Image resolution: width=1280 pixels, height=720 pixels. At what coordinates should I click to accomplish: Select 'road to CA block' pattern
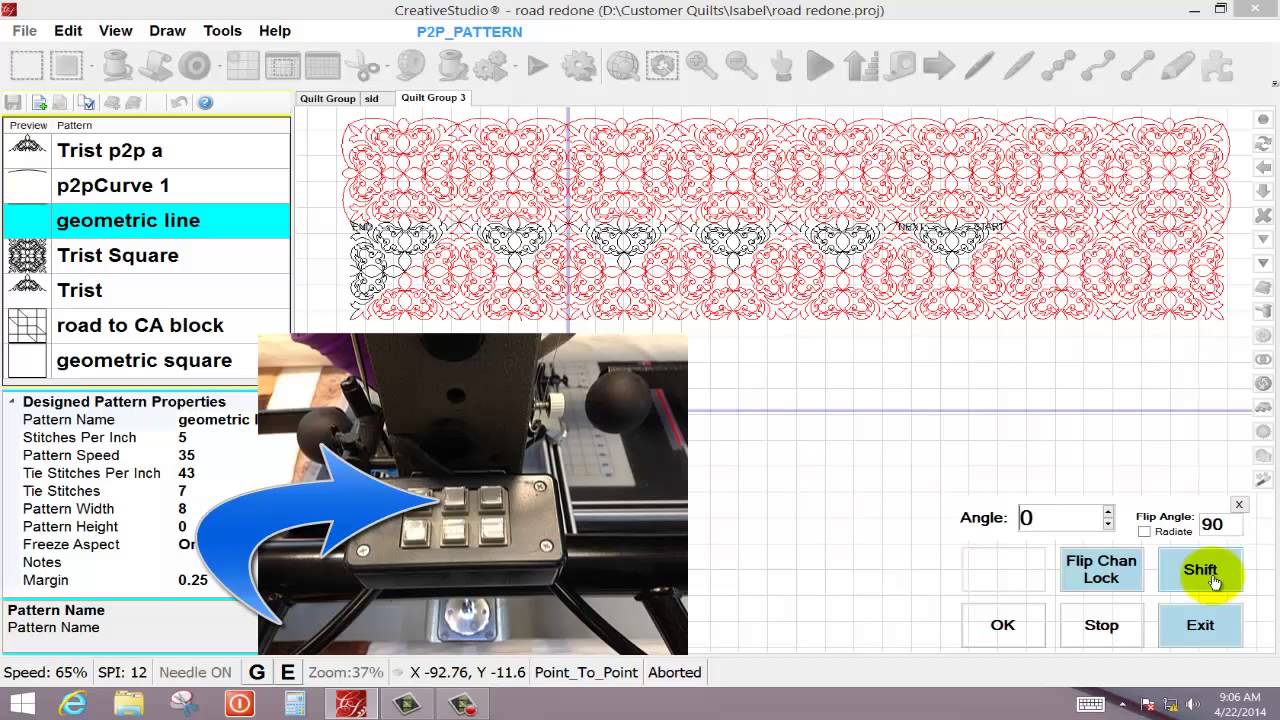coord(147,325)
